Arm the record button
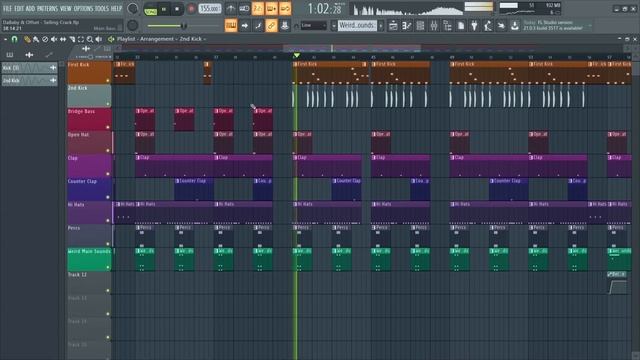Image resolution: width=640 pixels, height=360 pixels. [191, 9]
